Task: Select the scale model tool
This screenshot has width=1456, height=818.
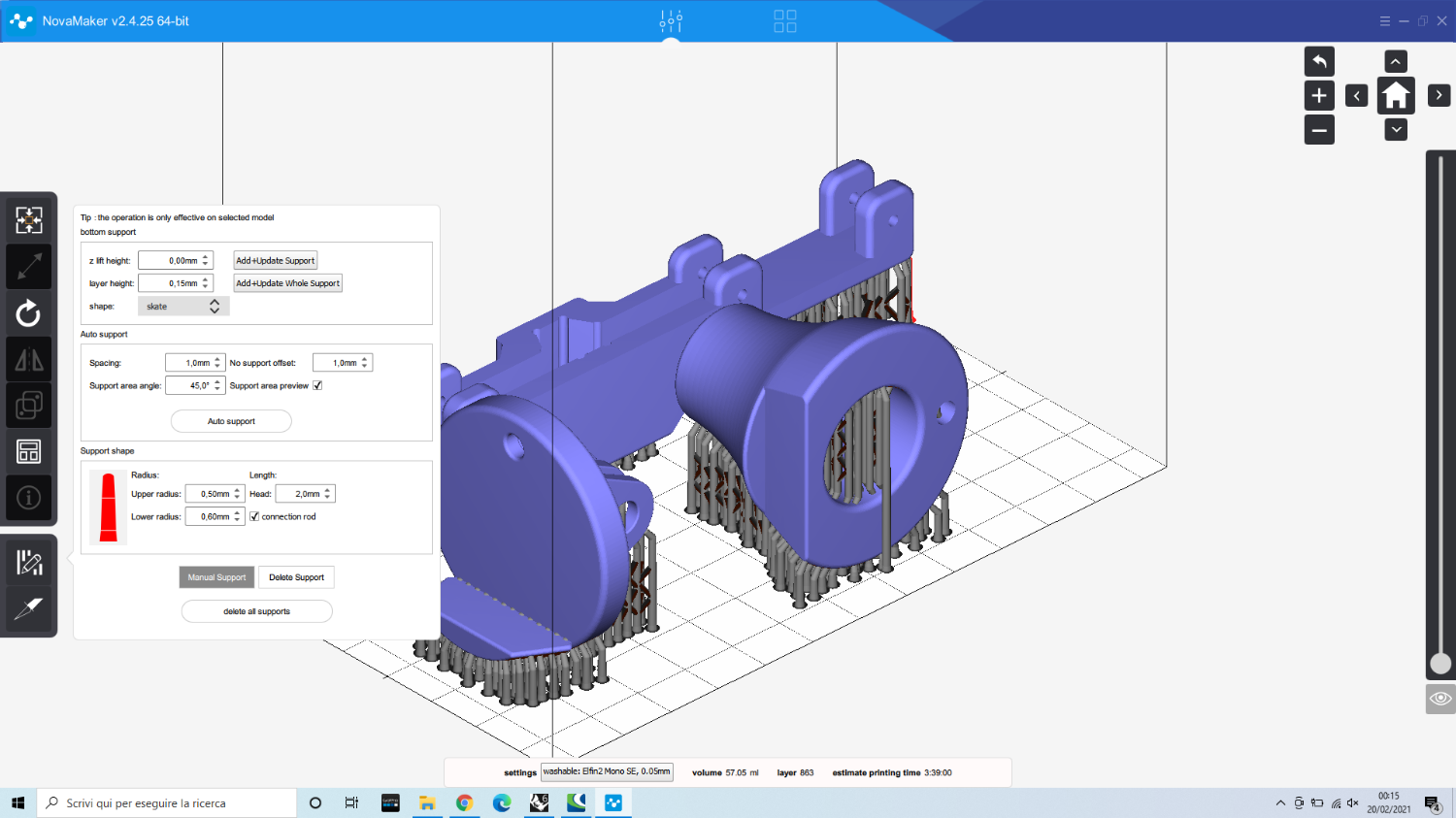Action: pos(28,266)
